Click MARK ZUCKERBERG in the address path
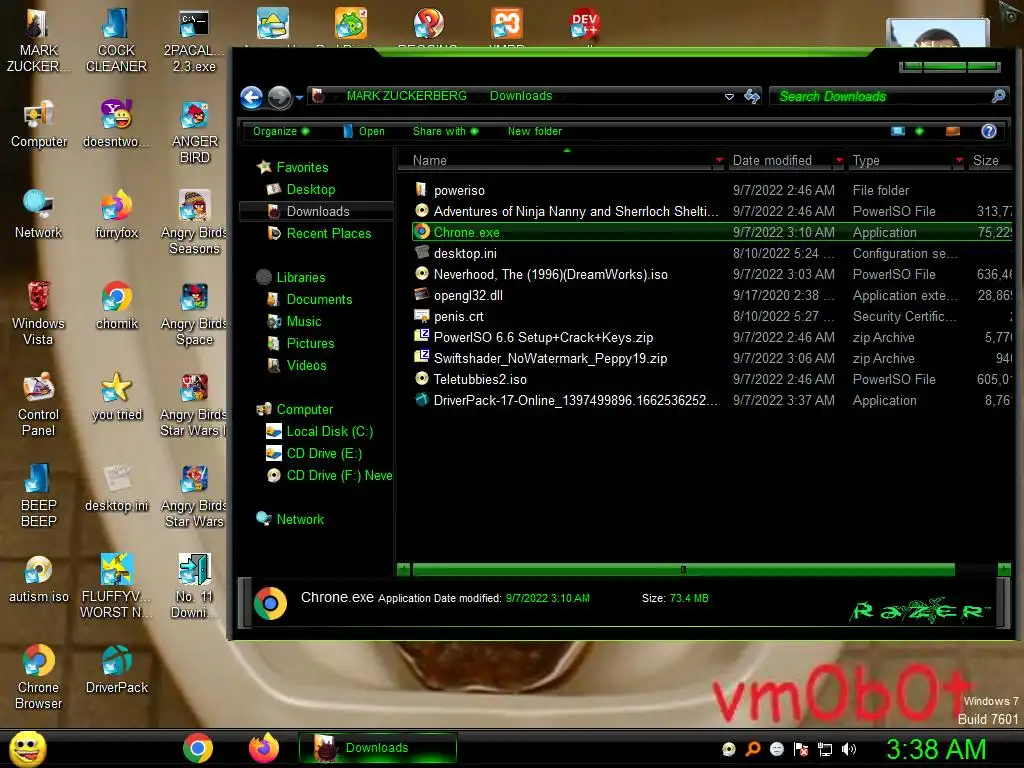 tap(406, 96)
